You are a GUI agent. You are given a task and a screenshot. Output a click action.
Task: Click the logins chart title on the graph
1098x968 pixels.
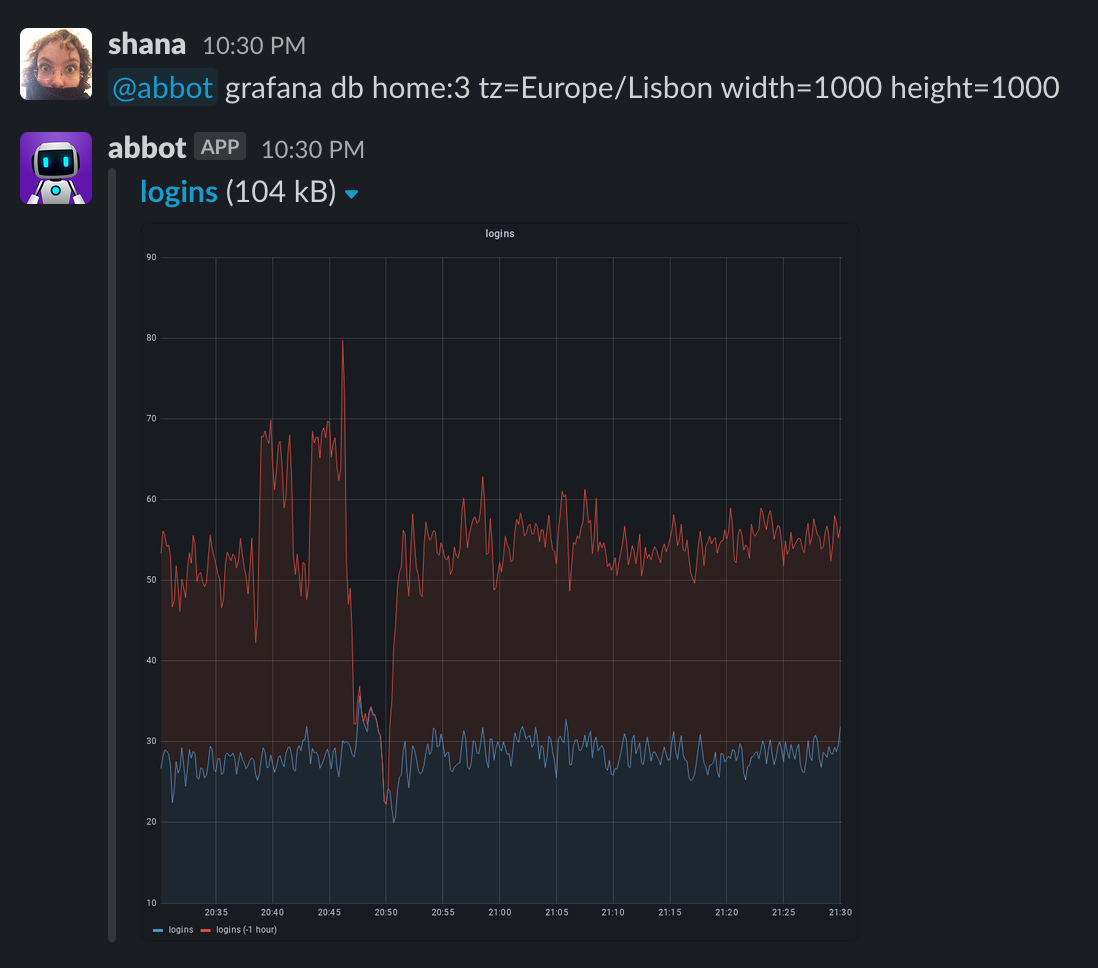500,233
